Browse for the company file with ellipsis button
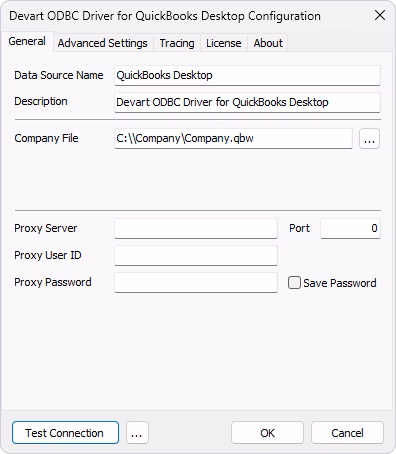396x454 pixels. click(369, 138)
